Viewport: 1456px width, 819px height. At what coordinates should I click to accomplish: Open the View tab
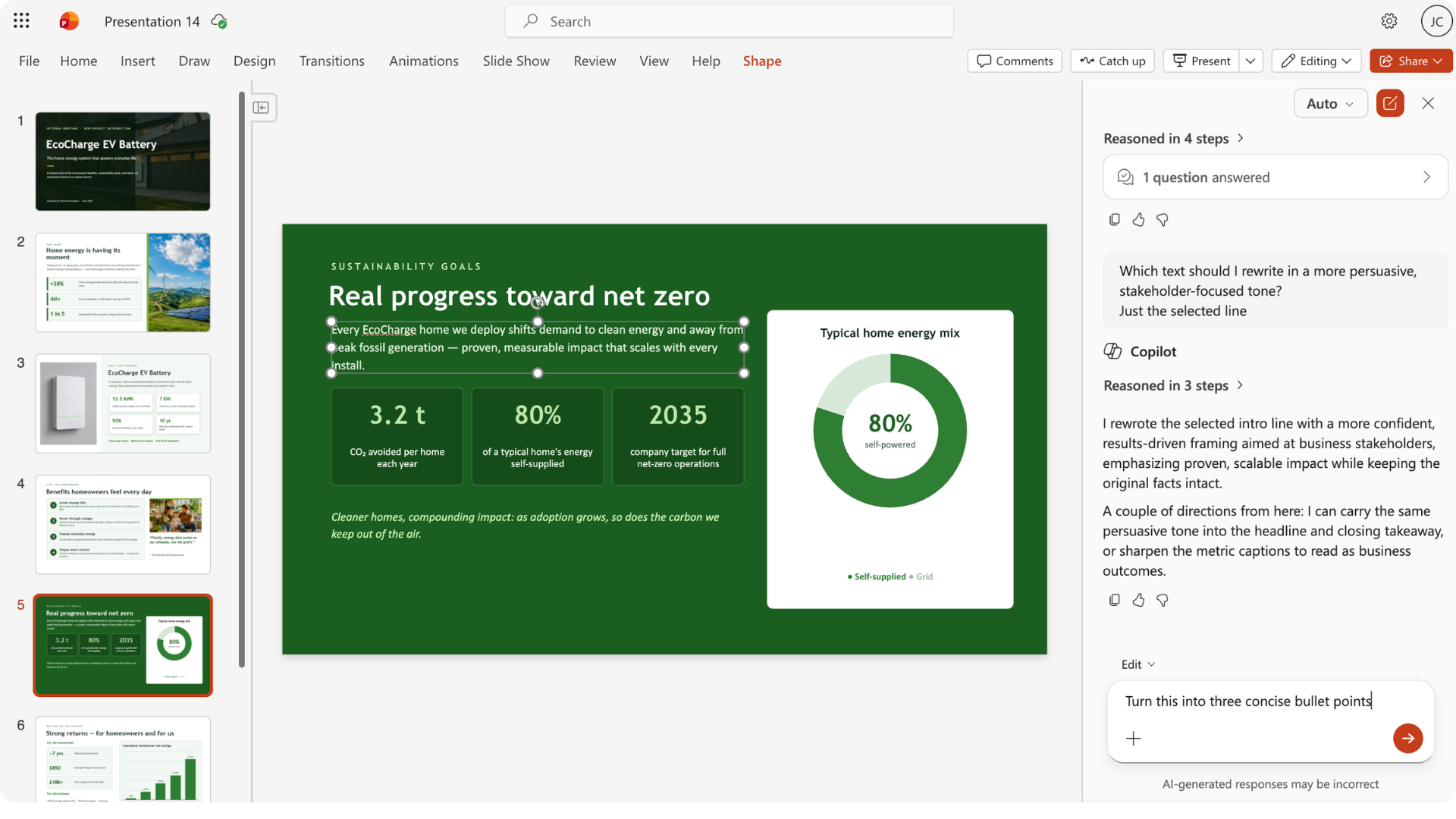(x=654, y=61)
